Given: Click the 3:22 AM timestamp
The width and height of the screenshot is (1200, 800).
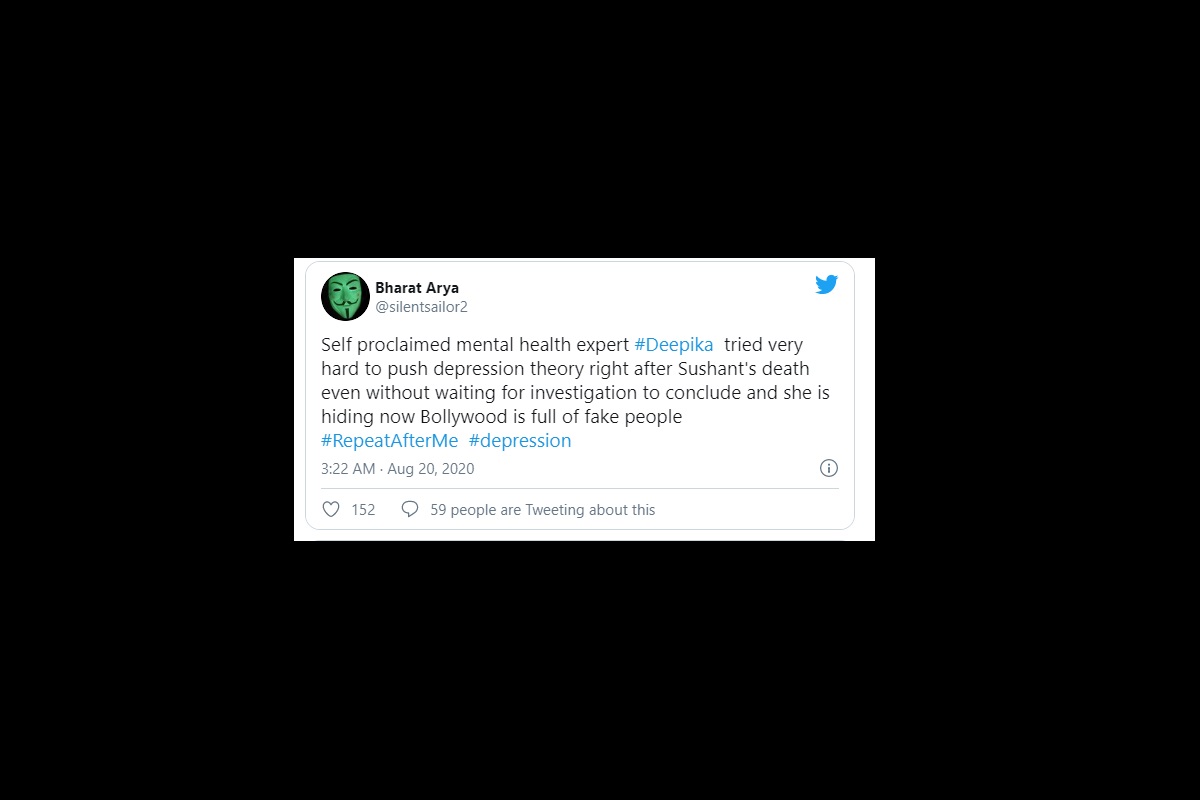Looking at the screenshot, I should click(348, 469).
